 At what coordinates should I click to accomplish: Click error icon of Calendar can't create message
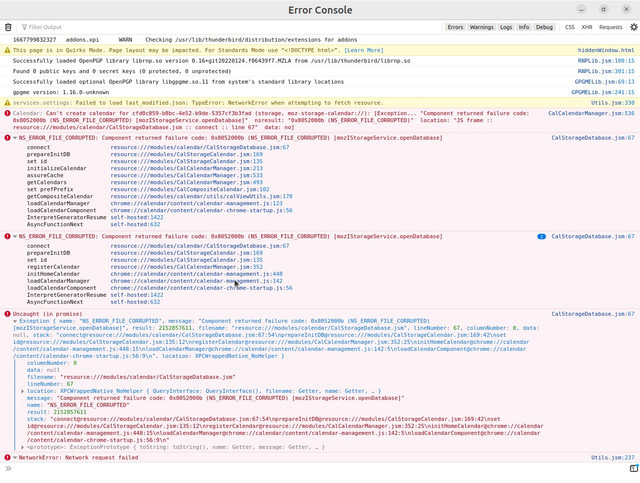(7, 113)
